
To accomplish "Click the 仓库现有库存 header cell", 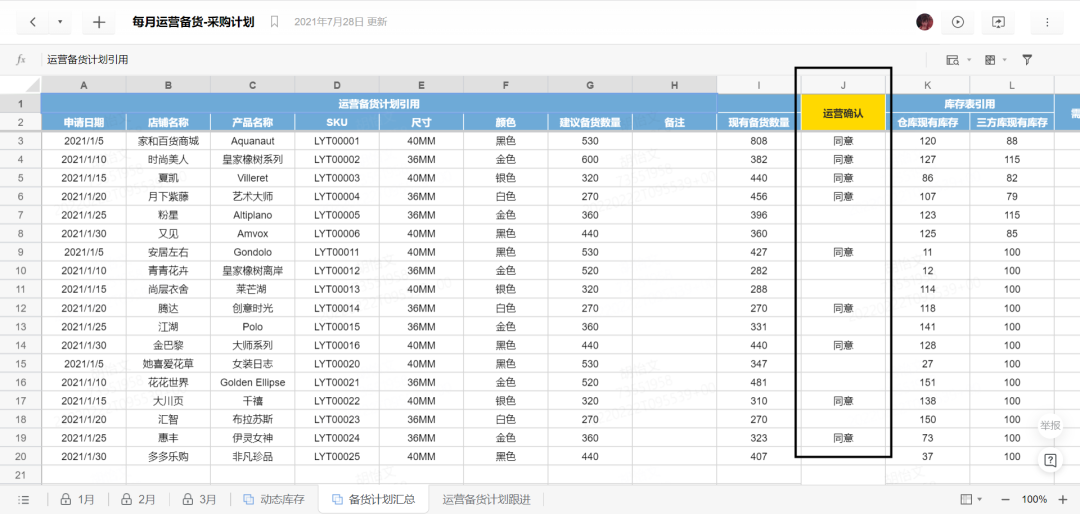I will pyautogui.click(x=927, y=123).
